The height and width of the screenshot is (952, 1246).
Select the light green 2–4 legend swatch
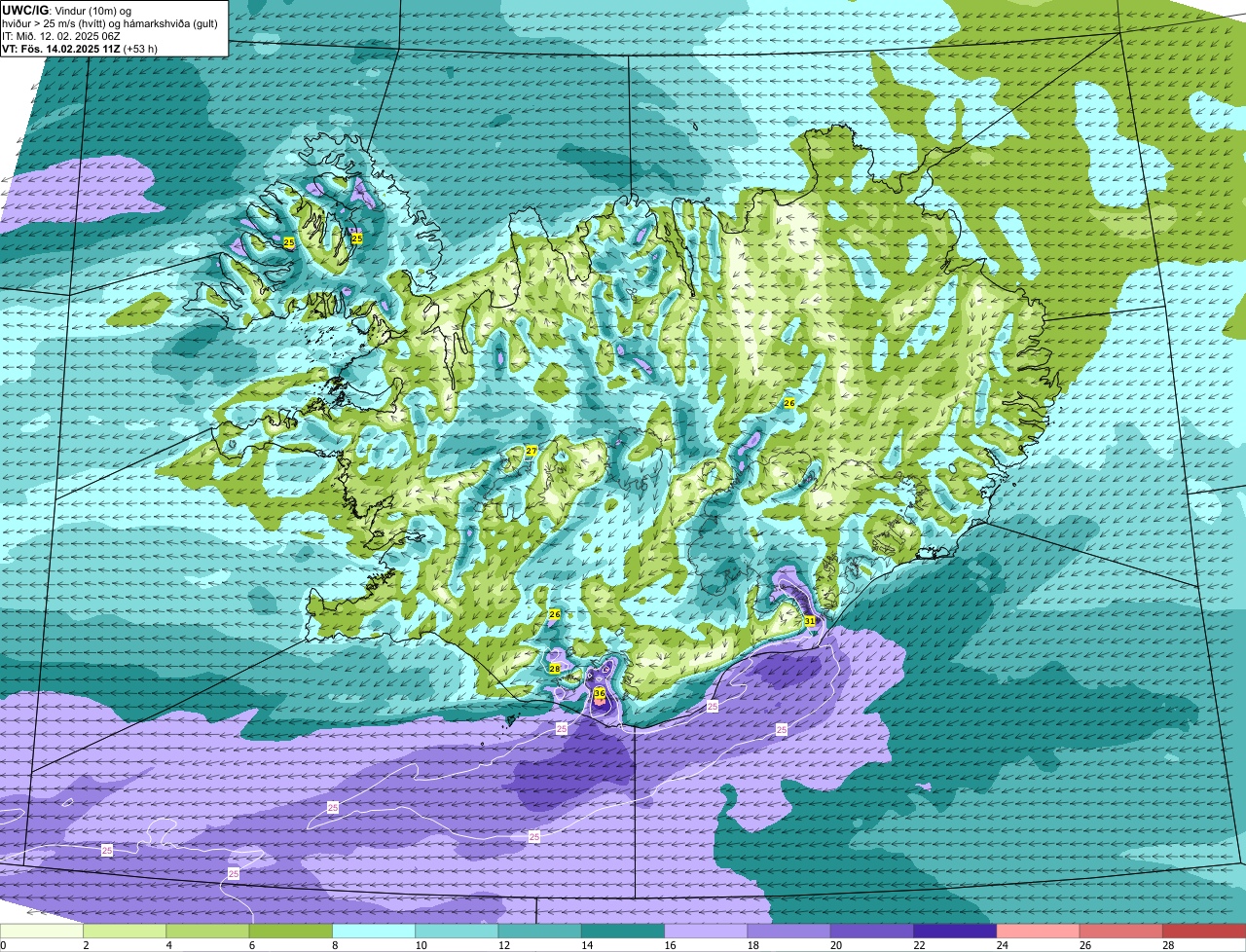tap(126, 931)
